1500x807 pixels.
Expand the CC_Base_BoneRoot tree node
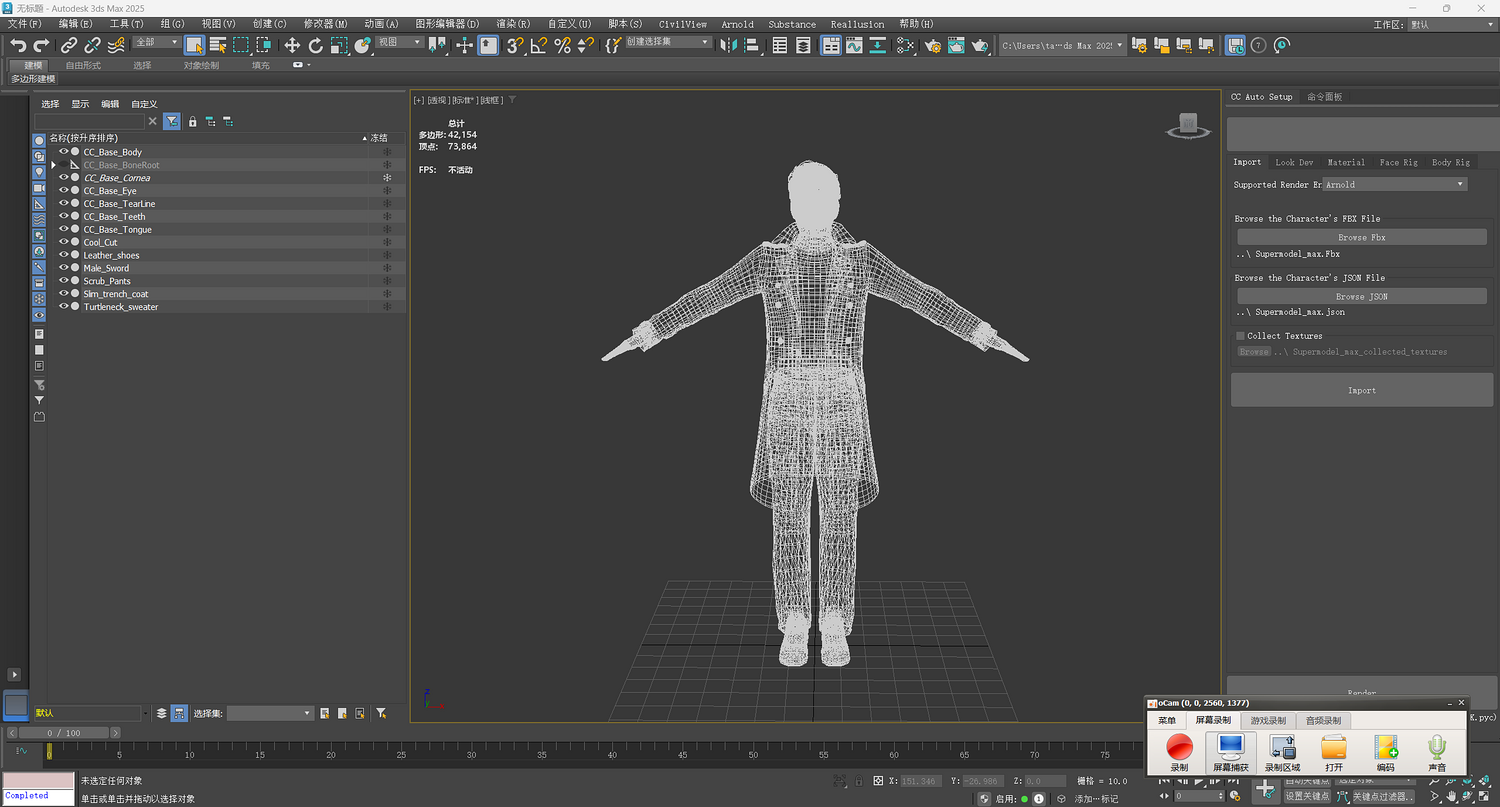(x=53, y=165)
